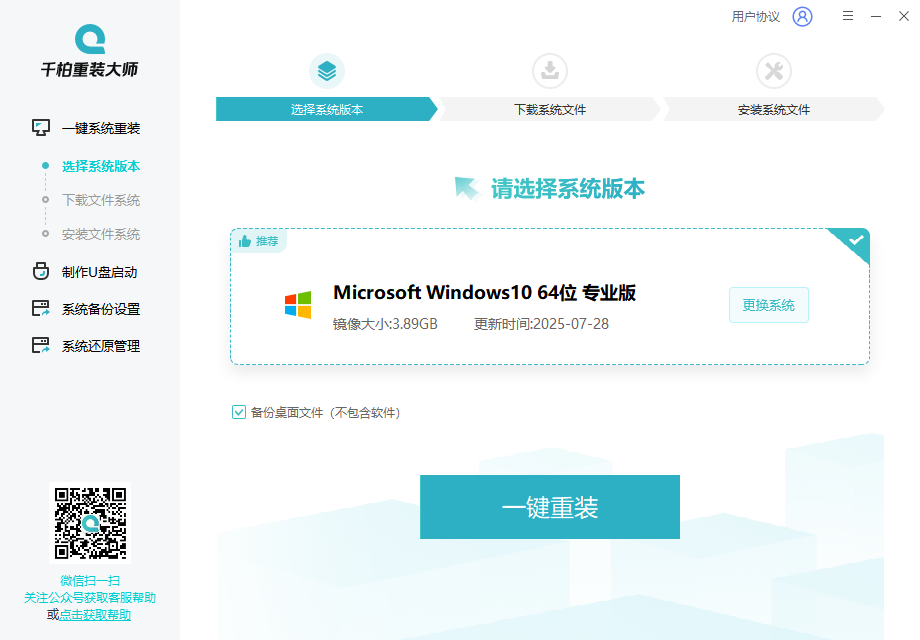Click the monitor icon beside 一键系统重装
This screenshot has height=640, width=920.
pos(41,128)
